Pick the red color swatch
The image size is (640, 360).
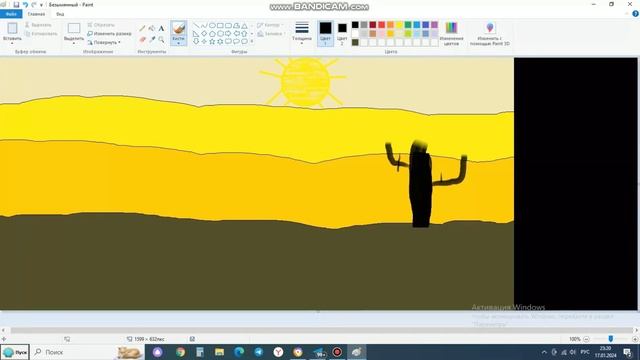click(382, 25)
